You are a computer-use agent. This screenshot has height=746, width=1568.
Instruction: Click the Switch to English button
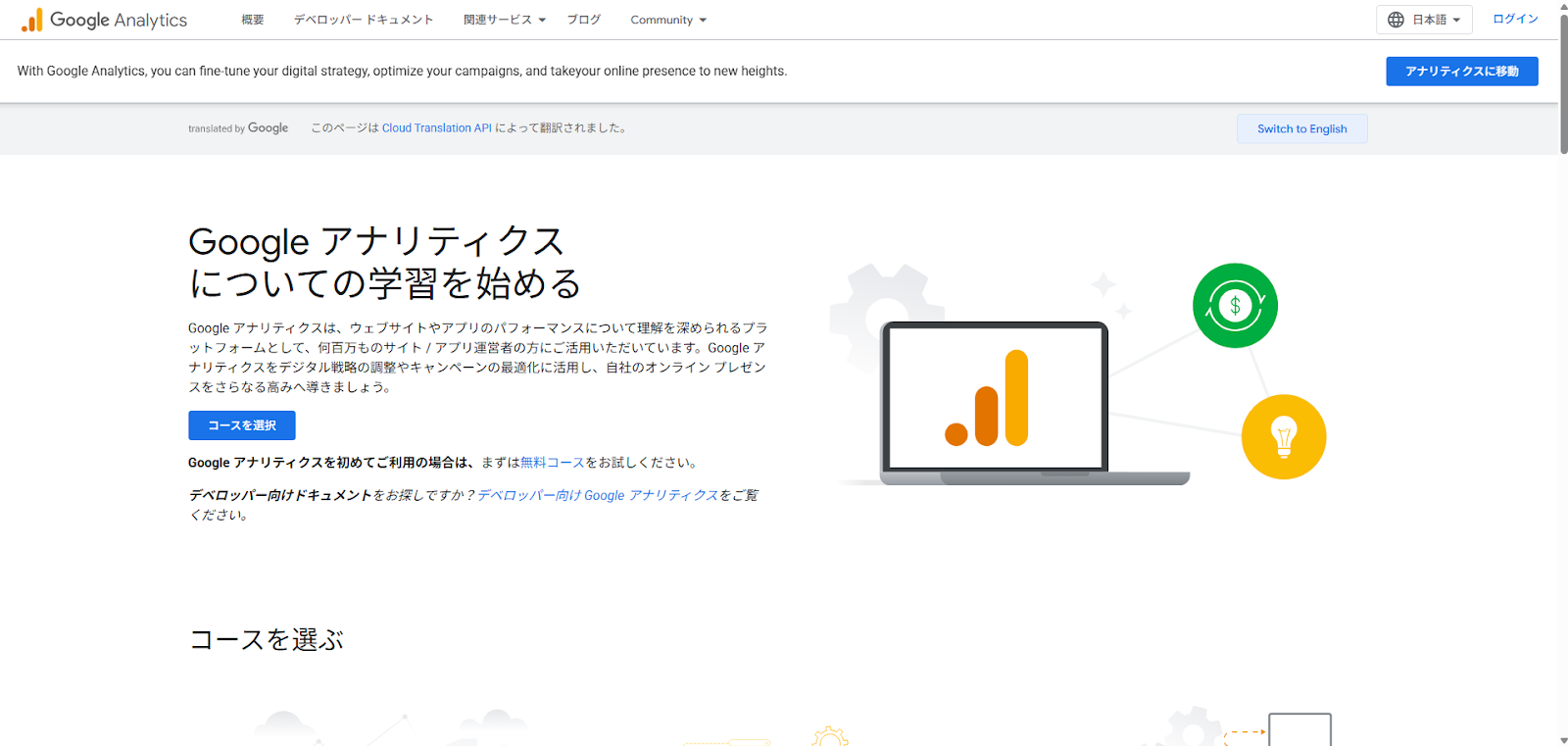1301,128
